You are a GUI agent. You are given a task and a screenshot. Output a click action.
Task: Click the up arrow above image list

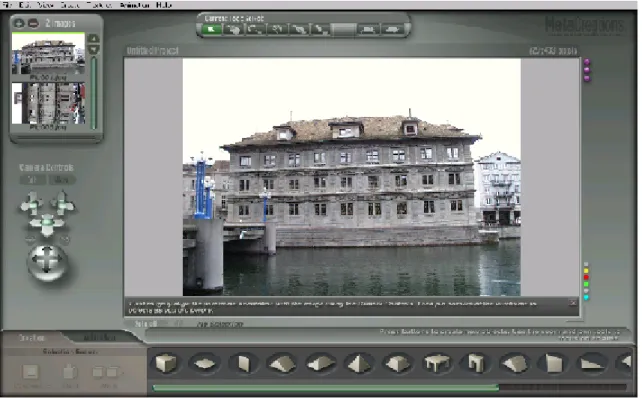[94, 39]
